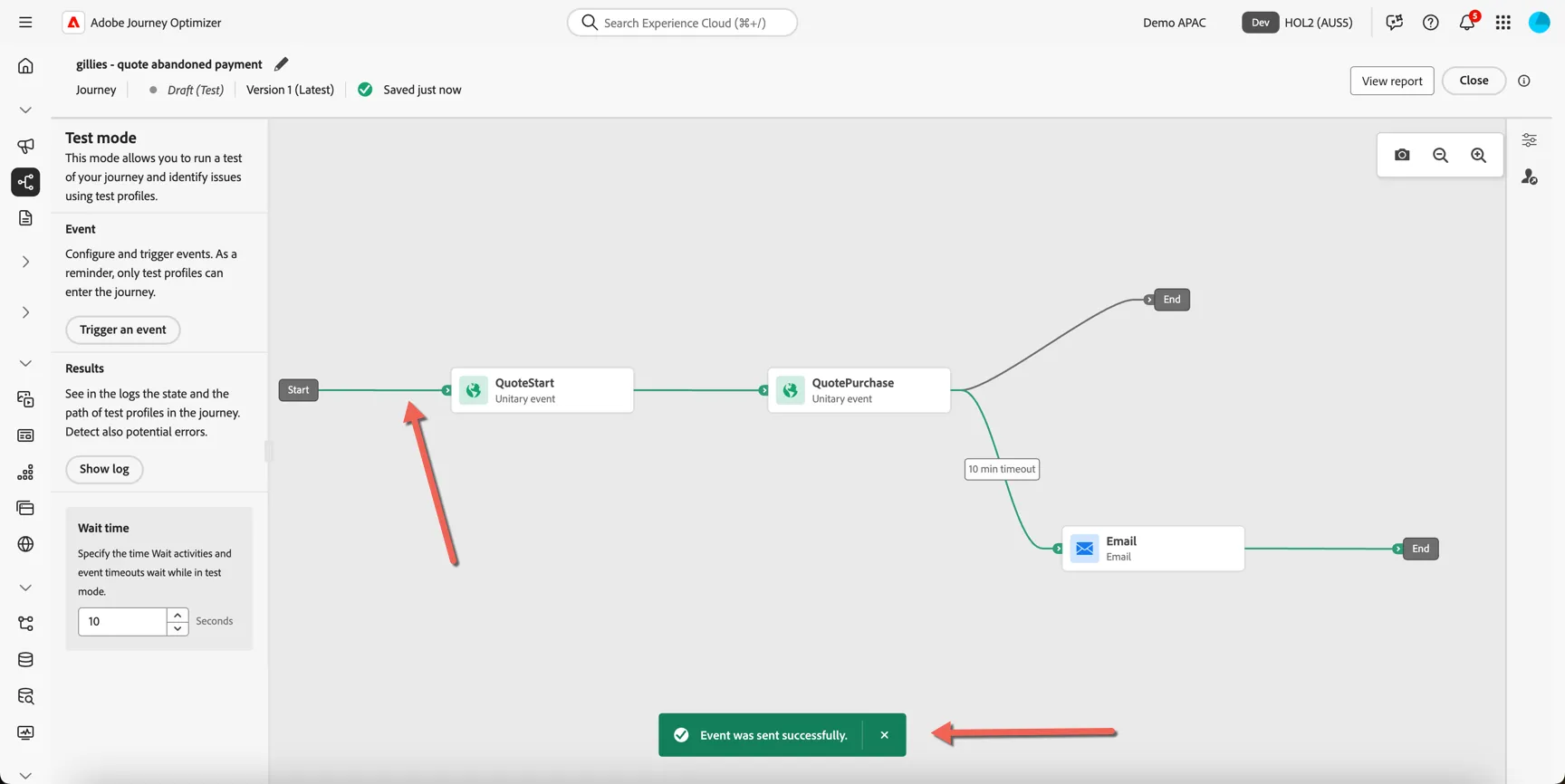The width and height of the screenshot is (1565, 784).
Task: Open the copy-document icon in sidebar
Action: [25, 399]
